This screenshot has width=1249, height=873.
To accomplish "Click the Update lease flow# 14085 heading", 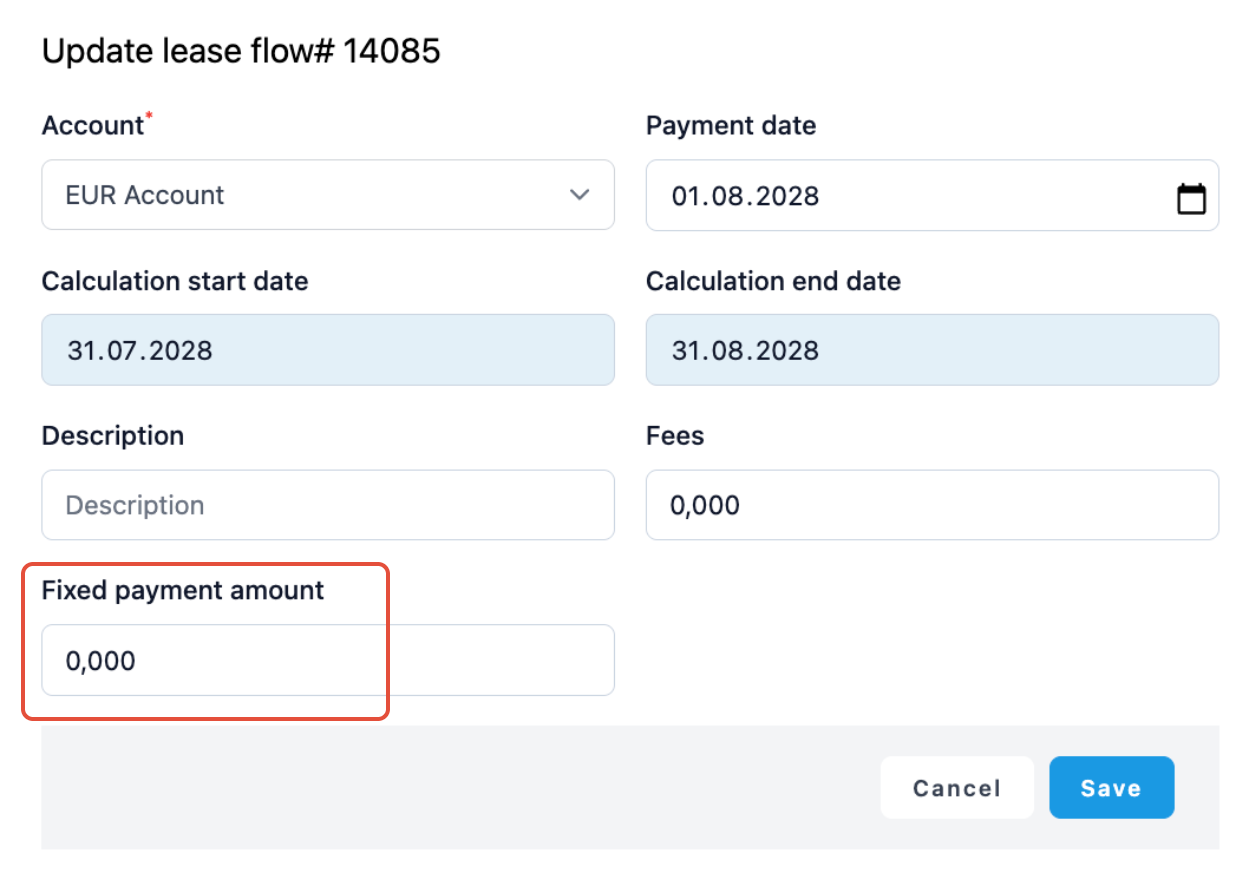I will coord(241,51).
